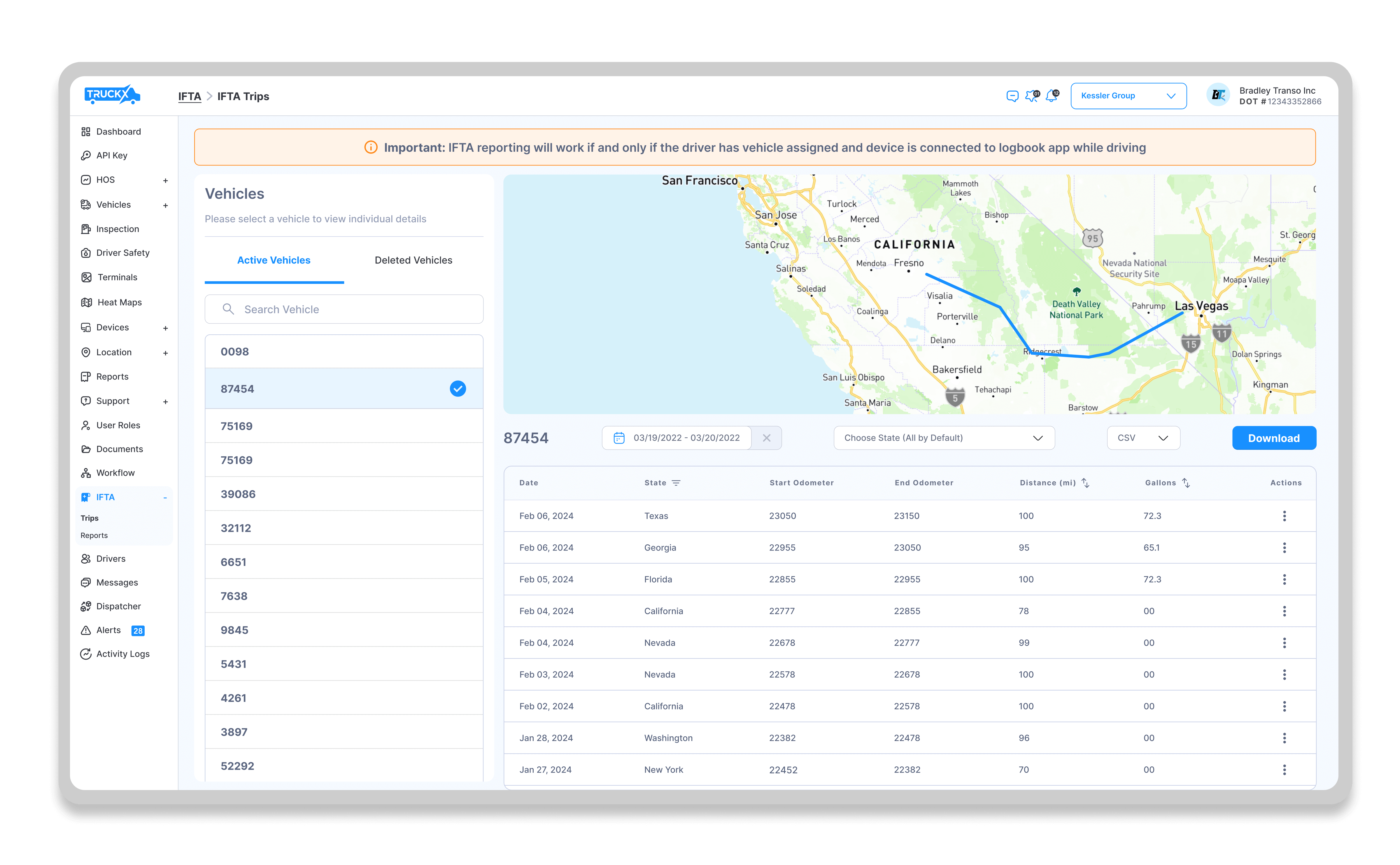Click the State column filter icon
Screen dimensions: 1400x865
[676, 483]
